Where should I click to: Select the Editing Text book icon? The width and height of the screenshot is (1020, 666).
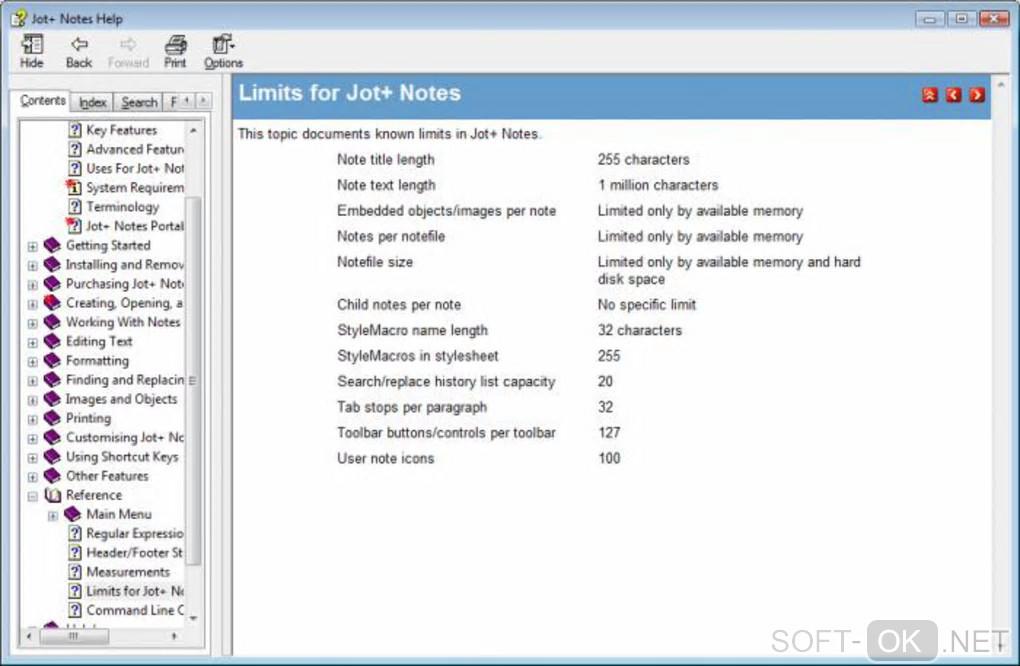(x=52, y=341)
